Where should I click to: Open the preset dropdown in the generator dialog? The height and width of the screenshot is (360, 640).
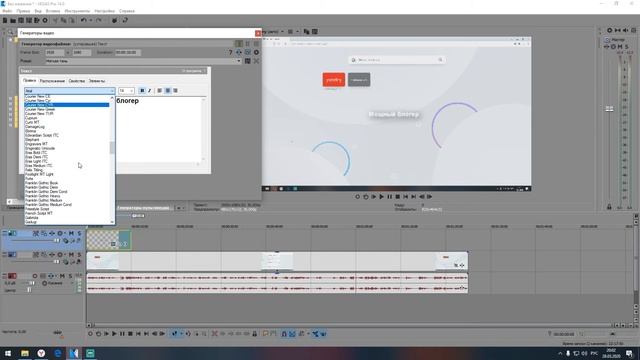pos(239,61)
